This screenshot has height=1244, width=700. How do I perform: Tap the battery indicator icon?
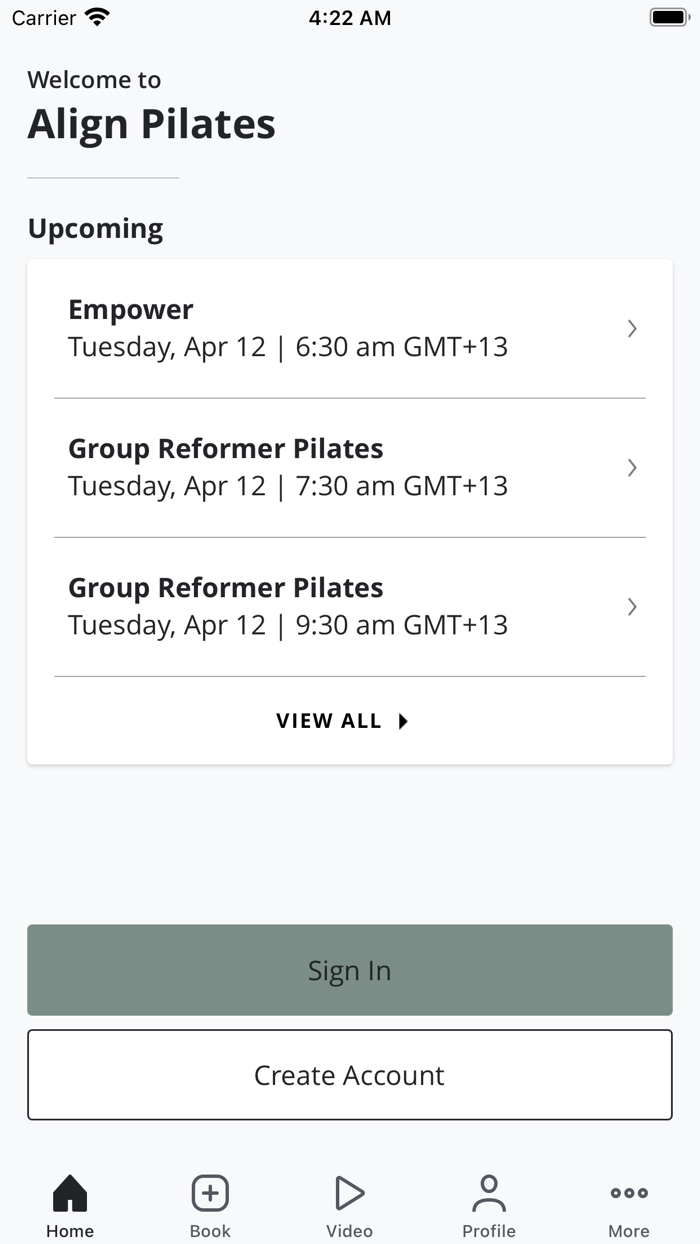(x=668, y=16)
